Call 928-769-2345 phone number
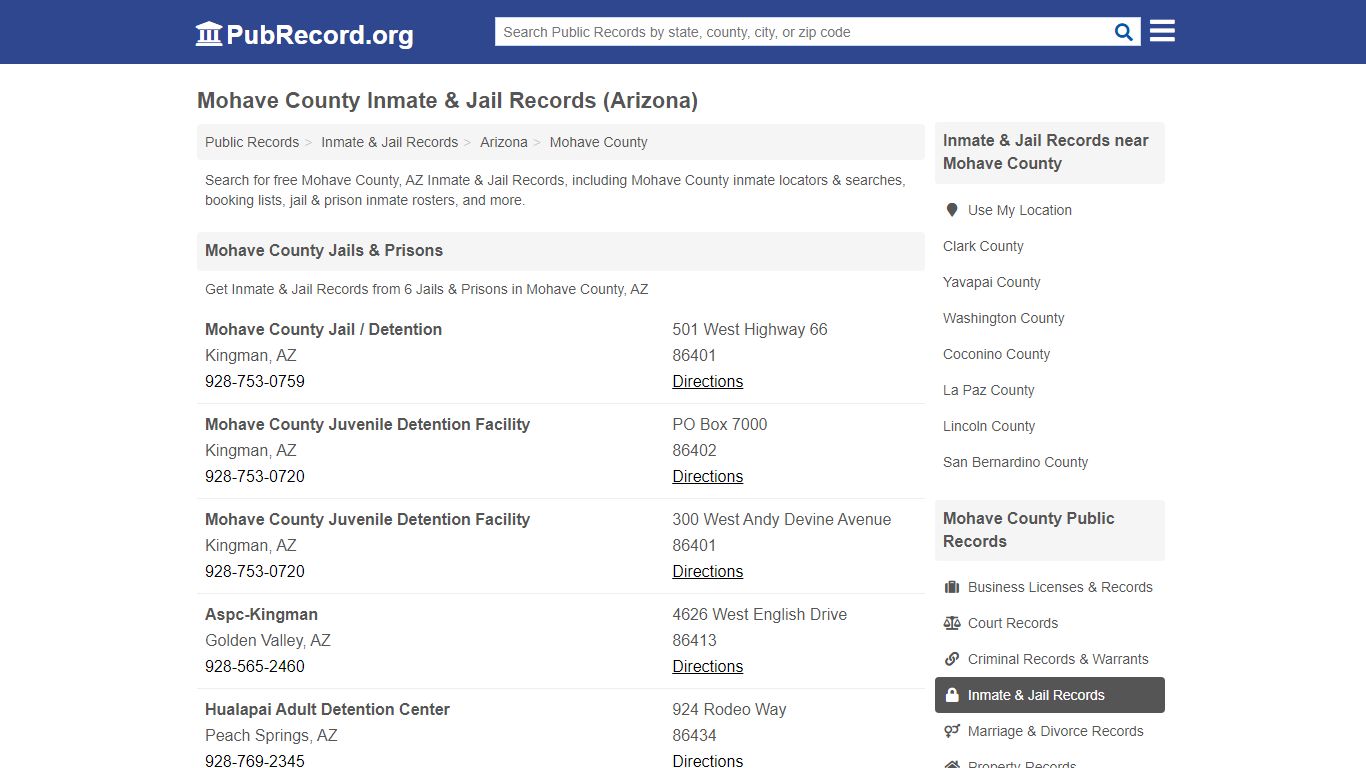The image size is (1366, 768). [x=255, y=760]
